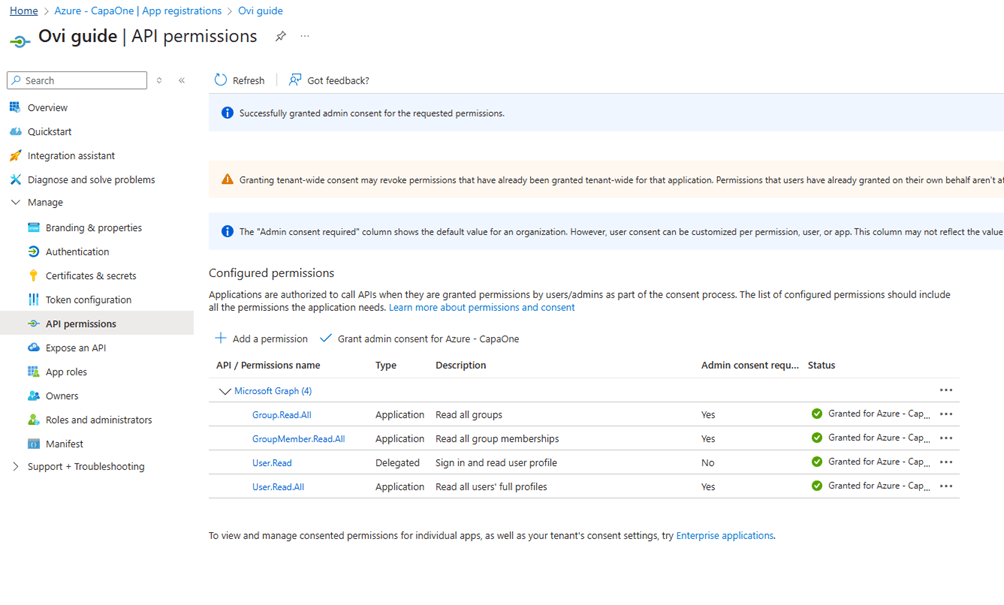Viewport: 1004px width, 605px height.
Task: Open Roles and administrators
Action: tap(99, 420)
